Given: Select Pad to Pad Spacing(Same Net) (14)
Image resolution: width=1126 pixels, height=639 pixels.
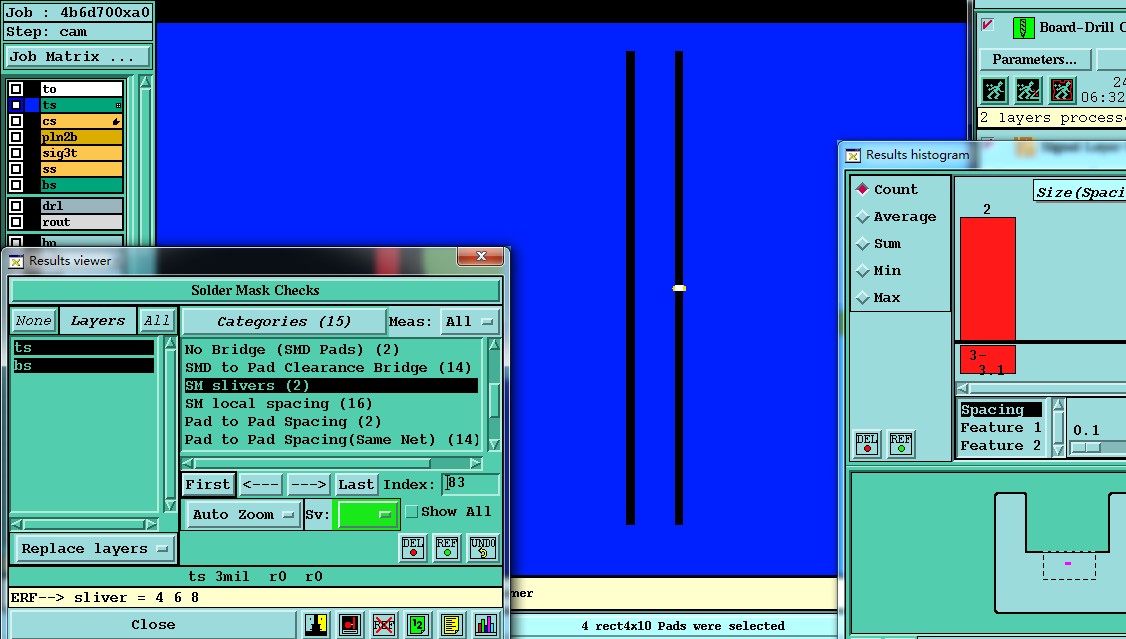Looking at the screenshot, I should [x=332, y=439].
